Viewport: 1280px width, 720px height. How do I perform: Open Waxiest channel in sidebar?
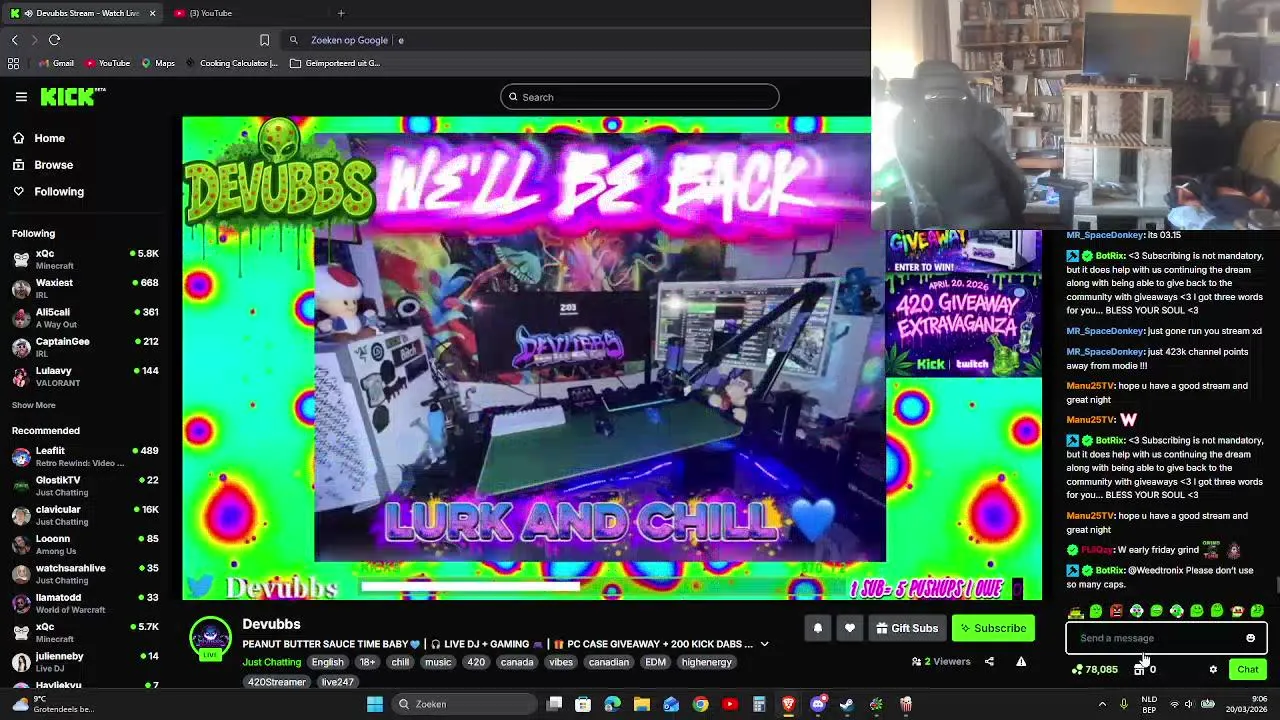(x=85, y=288)
